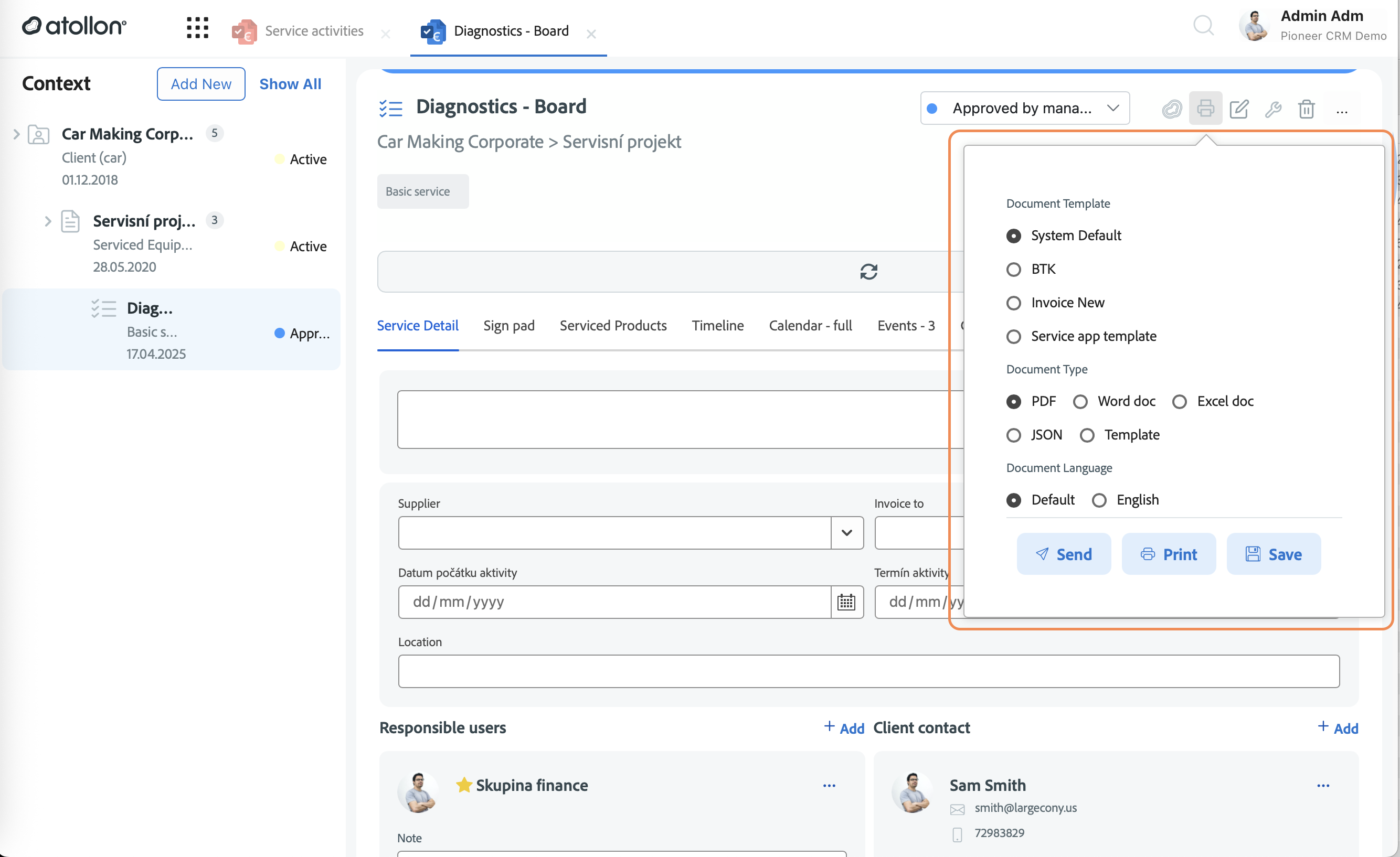Image resolution: width=1400 pixels, height=857 pixels.
Task: Select English document language
Action: tap(1099, 500)
